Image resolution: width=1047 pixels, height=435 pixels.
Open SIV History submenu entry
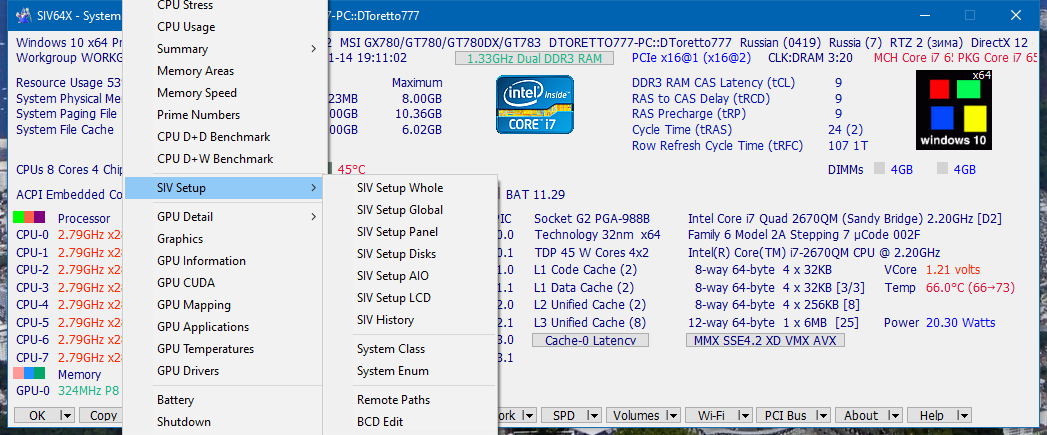(410, 320)
